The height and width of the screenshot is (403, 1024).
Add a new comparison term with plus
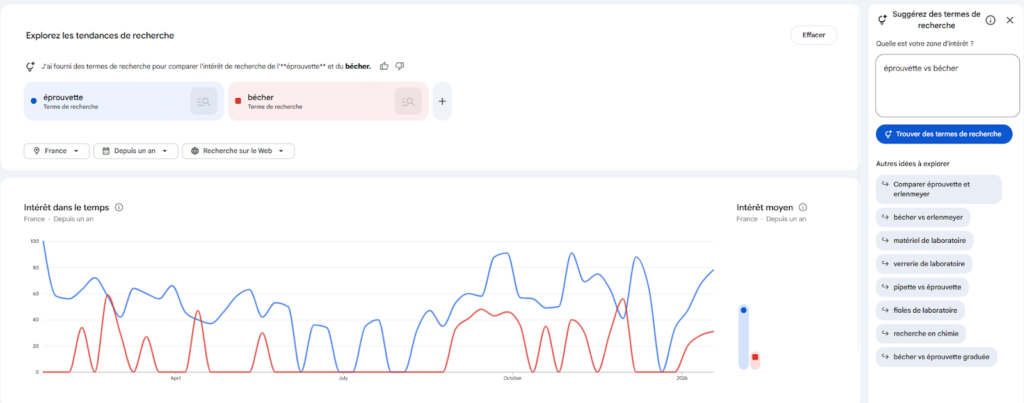click(442, 101)
